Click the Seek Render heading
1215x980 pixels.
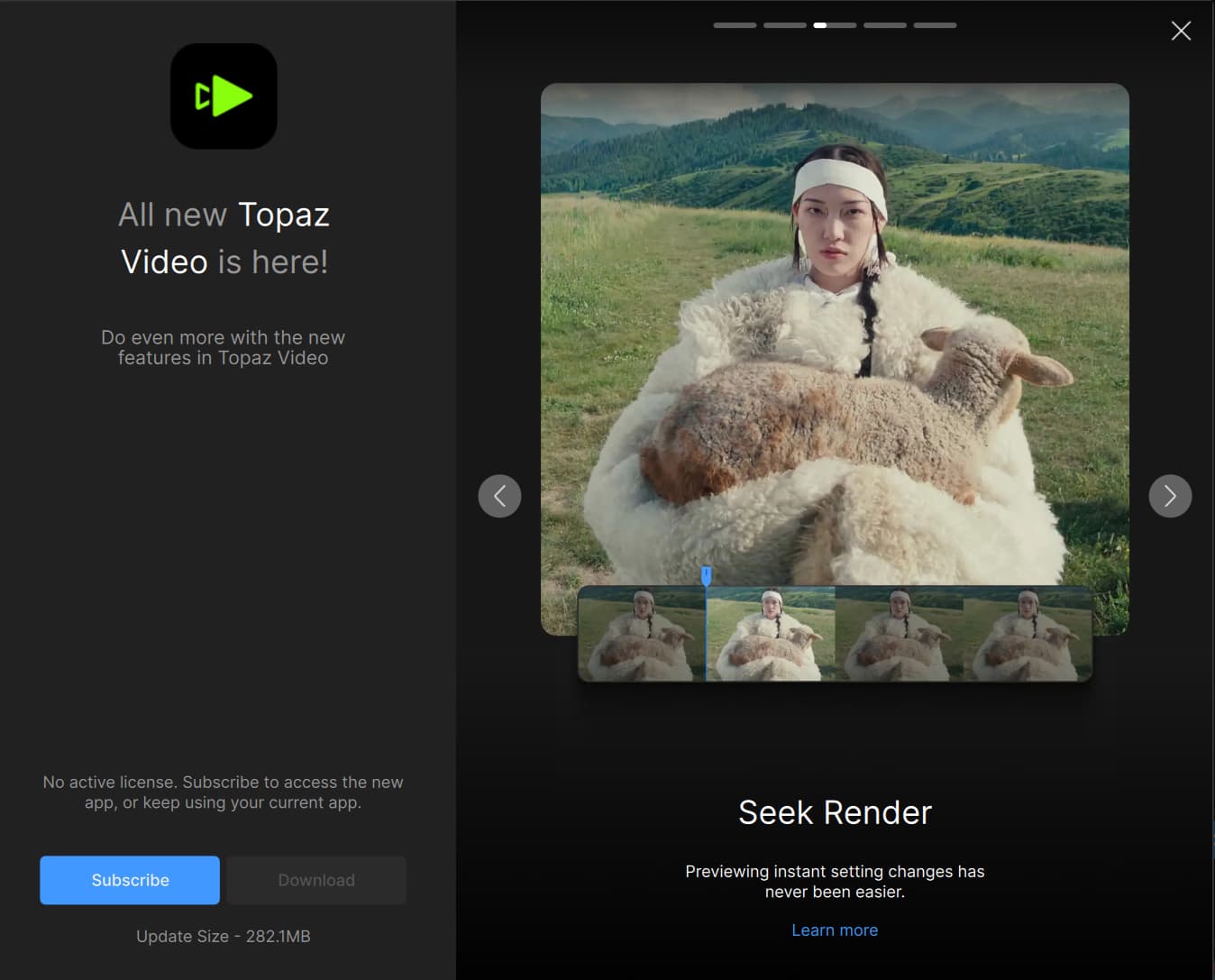pyautogui.click(x=835, y=812)
